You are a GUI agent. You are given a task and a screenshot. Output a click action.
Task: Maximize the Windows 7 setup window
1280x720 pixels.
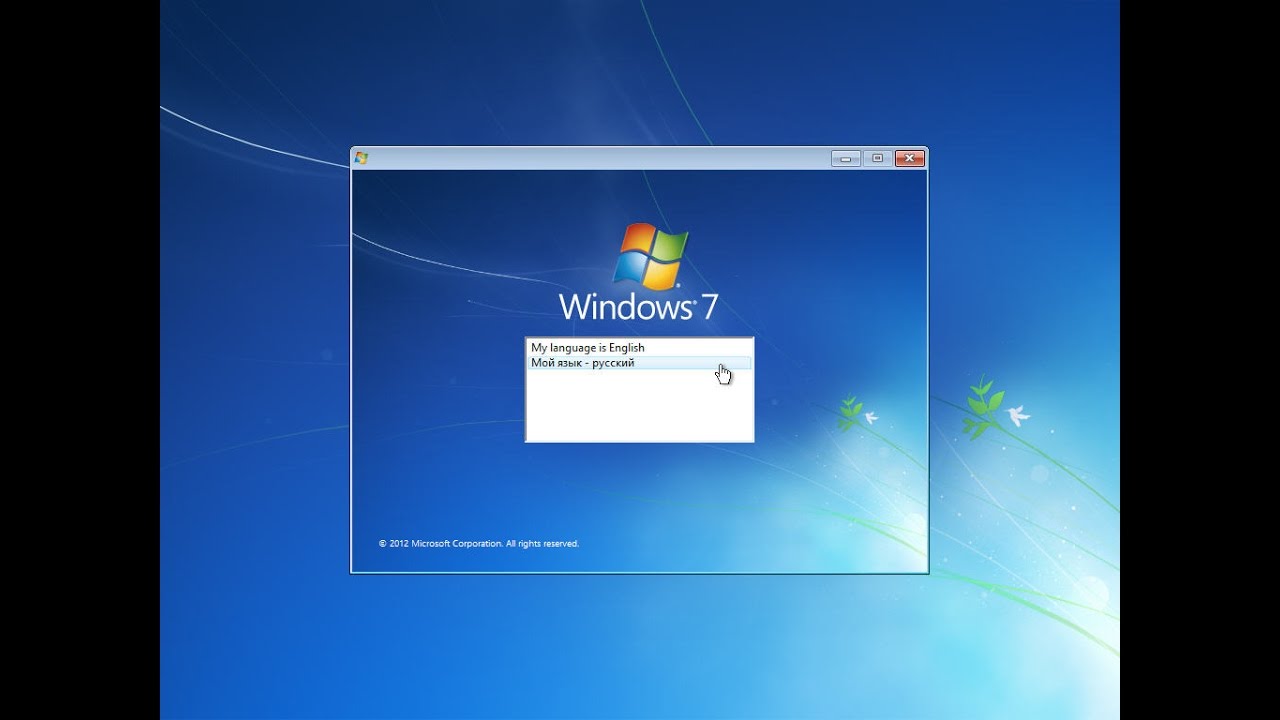point(877,158)
